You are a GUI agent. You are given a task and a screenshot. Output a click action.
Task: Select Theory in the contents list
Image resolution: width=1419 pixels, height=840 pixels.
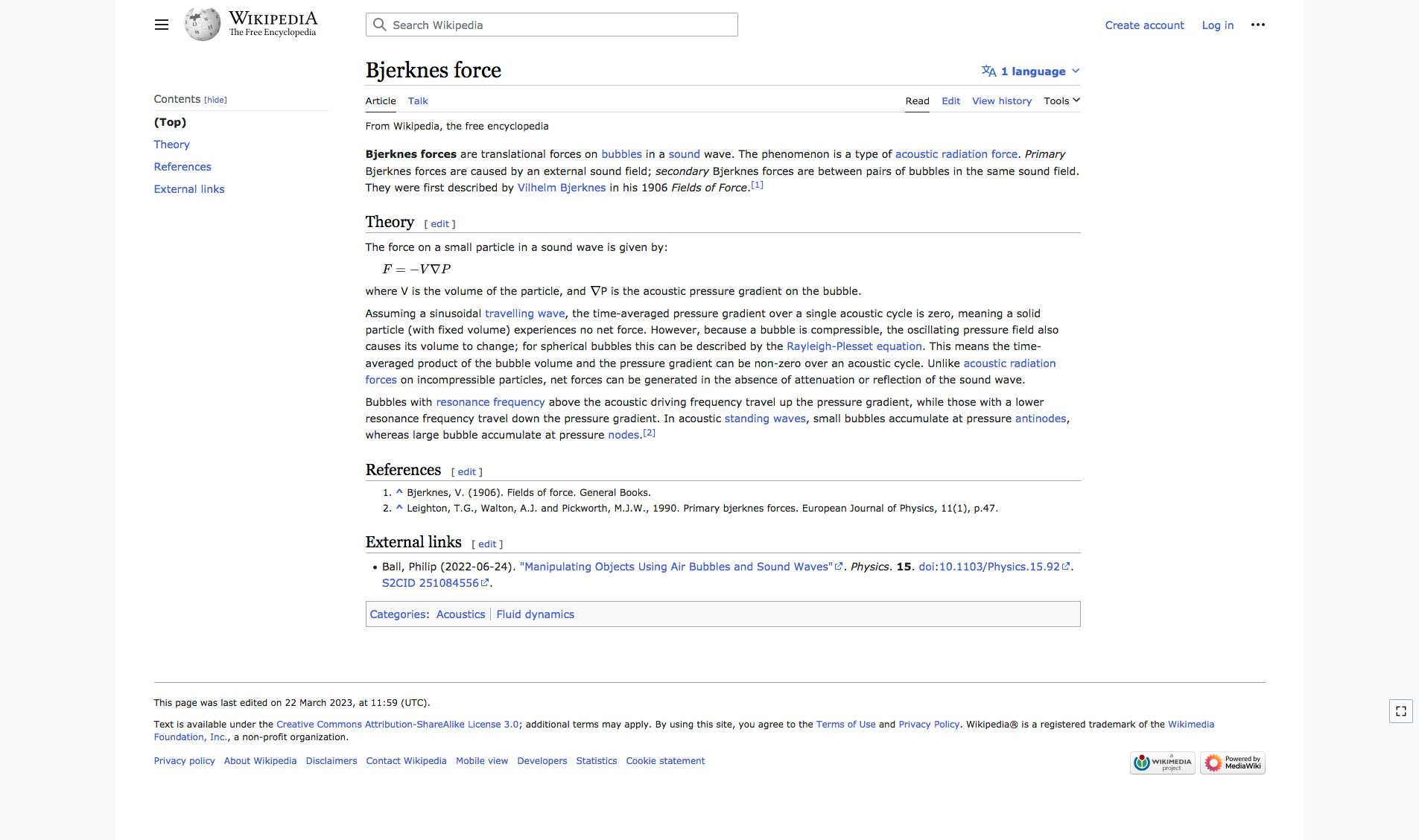point(171,144)
